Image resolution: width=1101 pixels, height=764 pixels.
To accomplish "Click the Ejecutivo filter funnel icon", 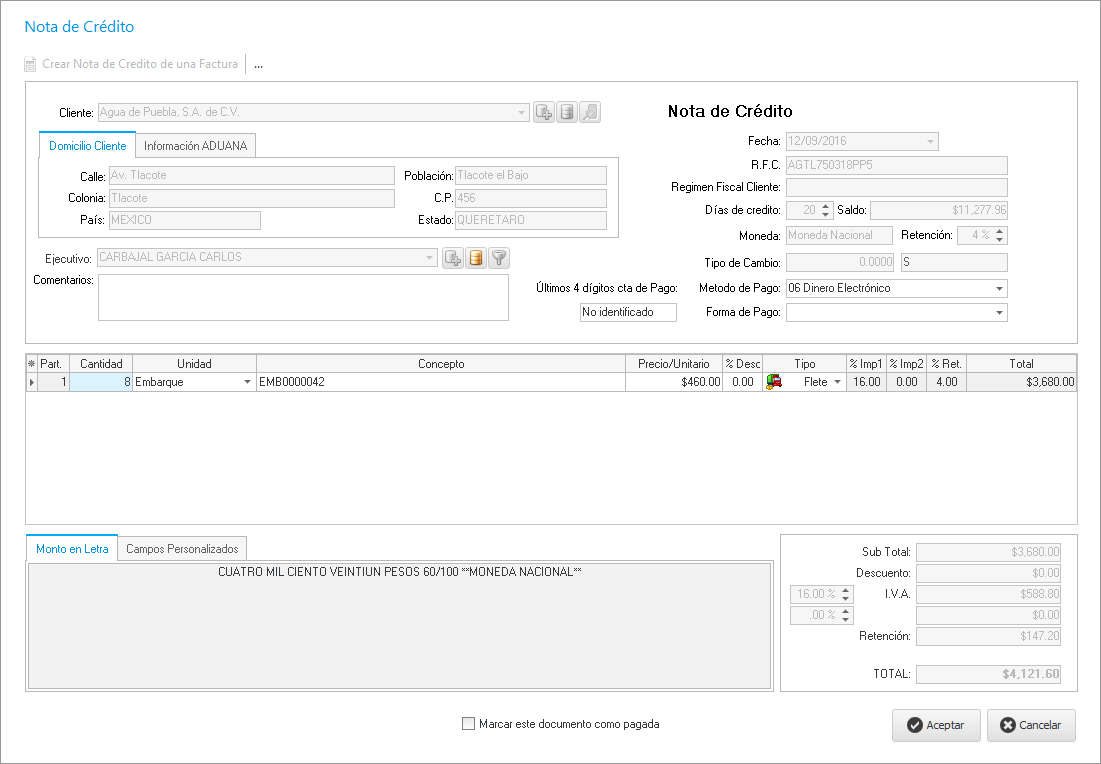I will point(499,258).
